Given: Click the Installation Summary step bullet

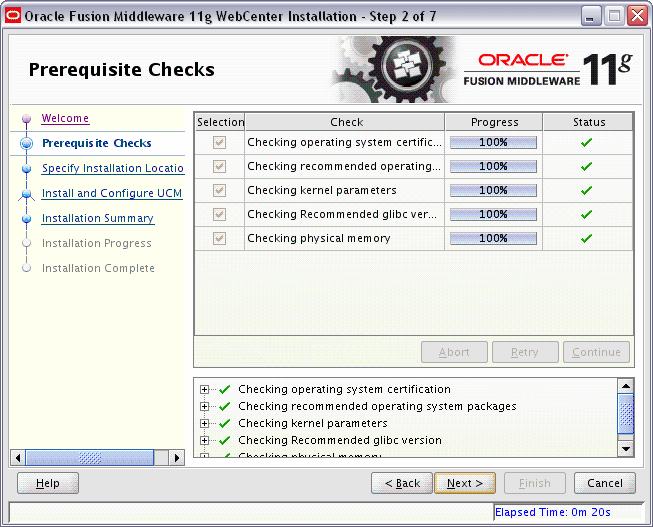Looking at the screenshot, I should click(x=27, y=219).
